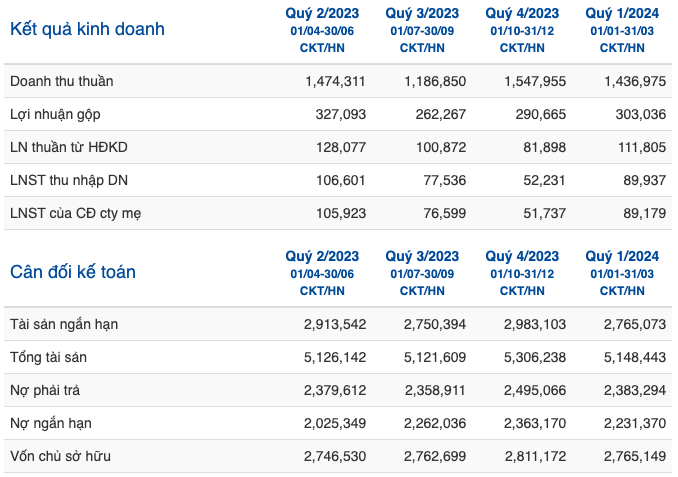This screenshot has height=477, width=678.
Task: Click revenue value 1,436,975 for Quý 1/2024
Action: [x=635, y=81]
